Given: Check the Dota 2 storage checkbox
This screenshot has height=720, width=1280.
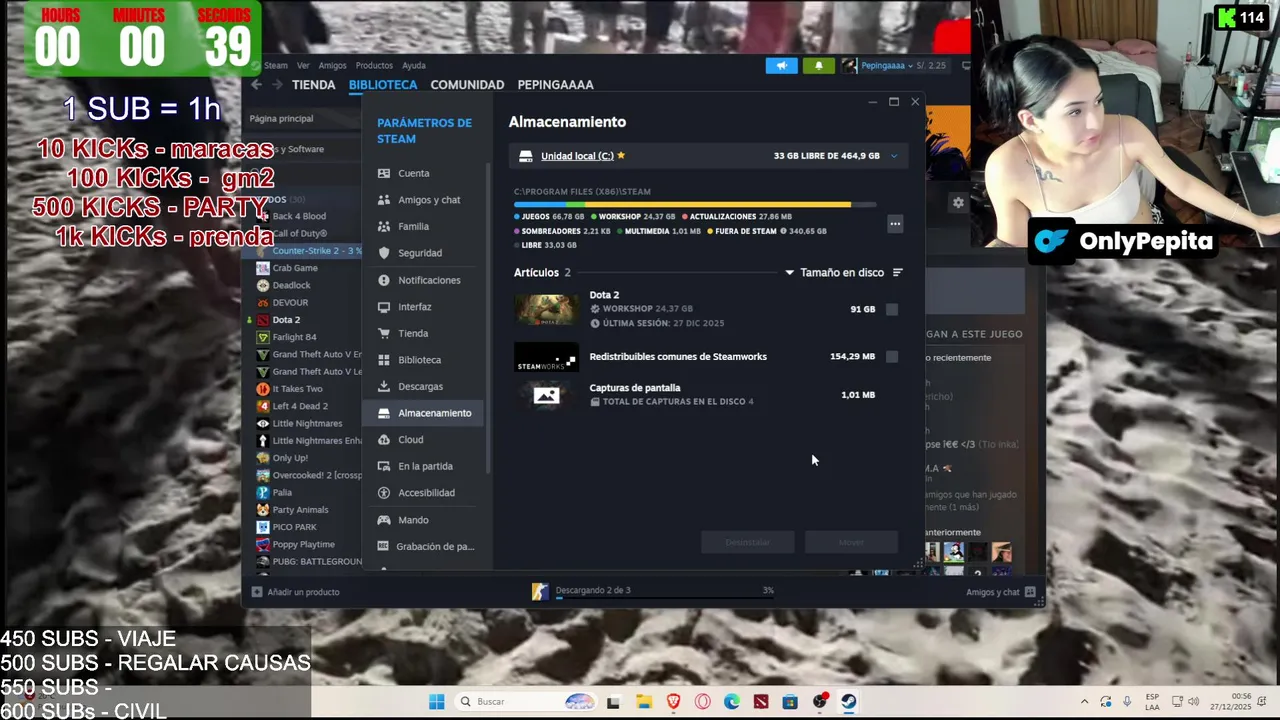Looking at the screenshot, I should coord(892,310).
